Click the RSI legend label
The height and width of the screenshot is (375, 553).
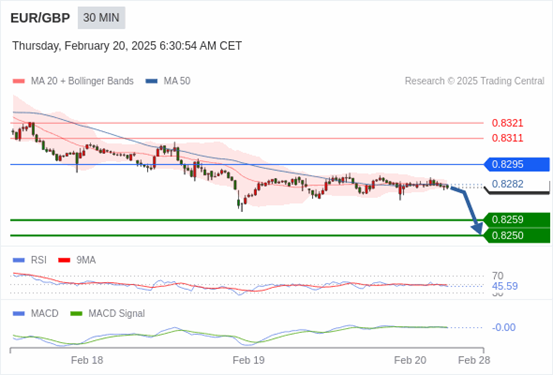tap(39, 260)
